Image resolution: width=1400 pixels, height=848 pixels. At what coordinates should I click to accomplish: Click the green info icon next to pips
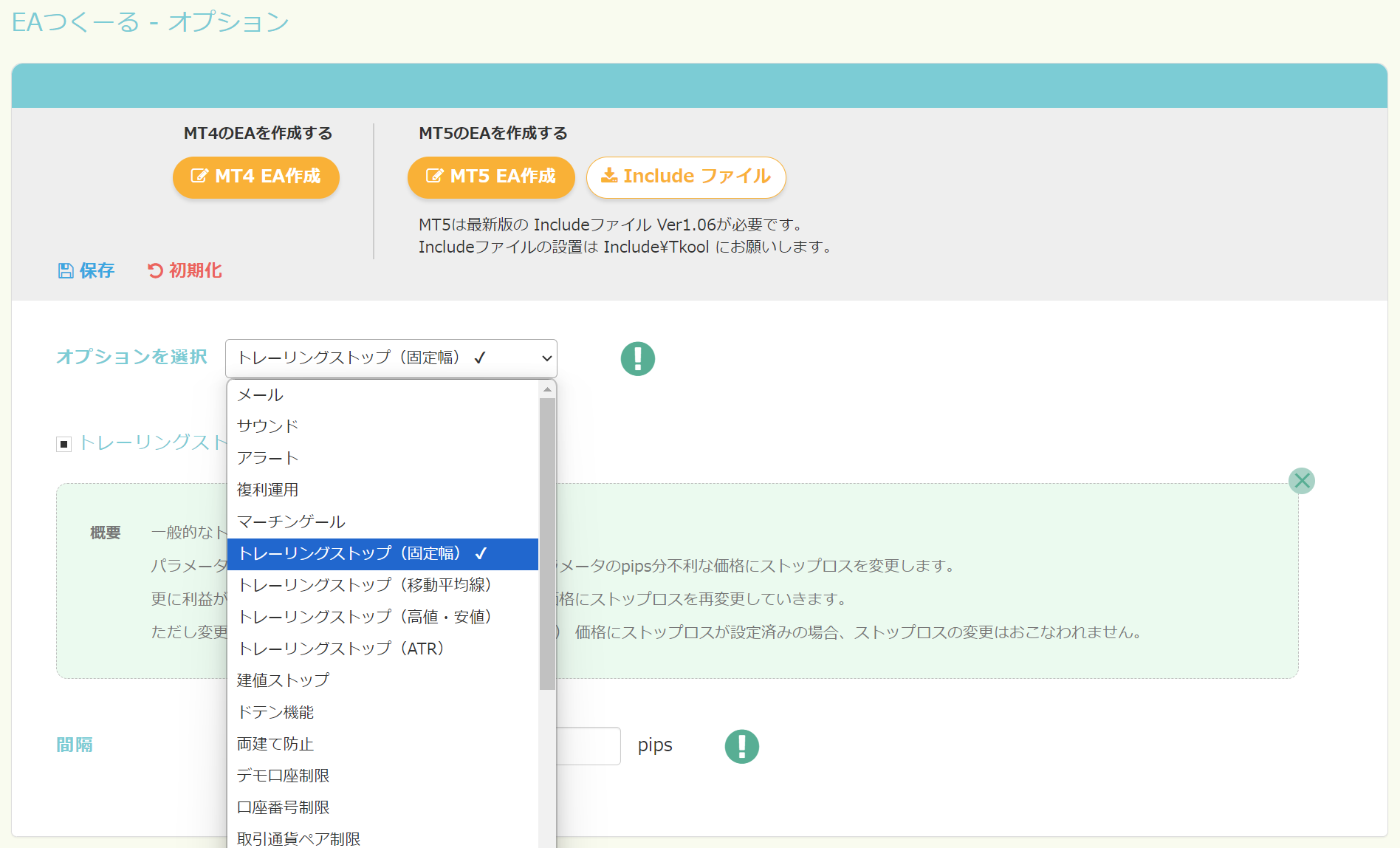(x=741, y=746)
